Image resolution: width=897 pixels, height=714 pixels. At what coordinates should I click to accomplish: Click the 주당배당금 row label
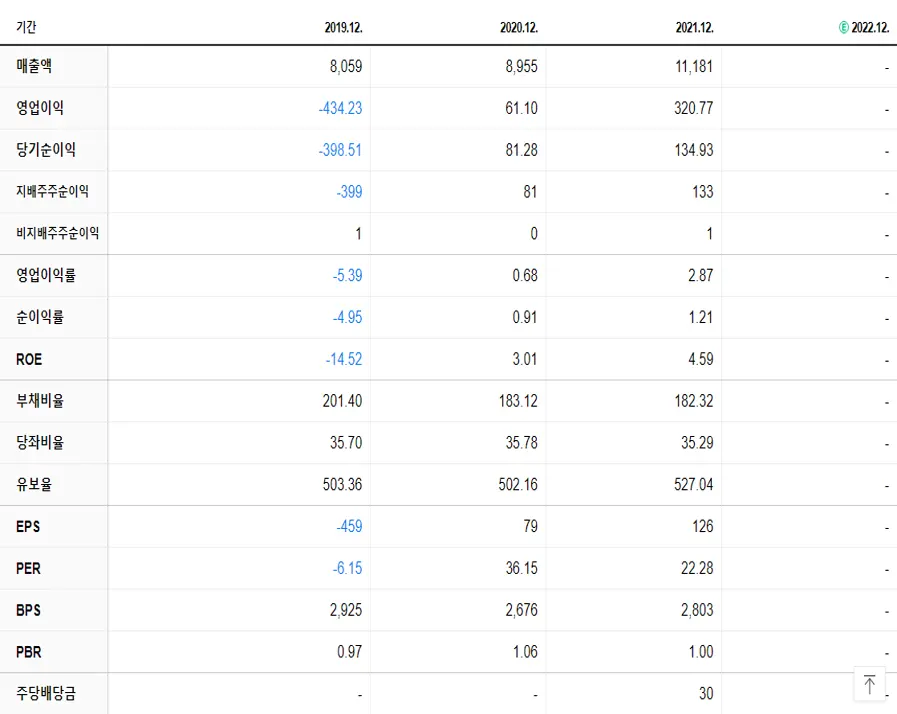tap(46, 693)
